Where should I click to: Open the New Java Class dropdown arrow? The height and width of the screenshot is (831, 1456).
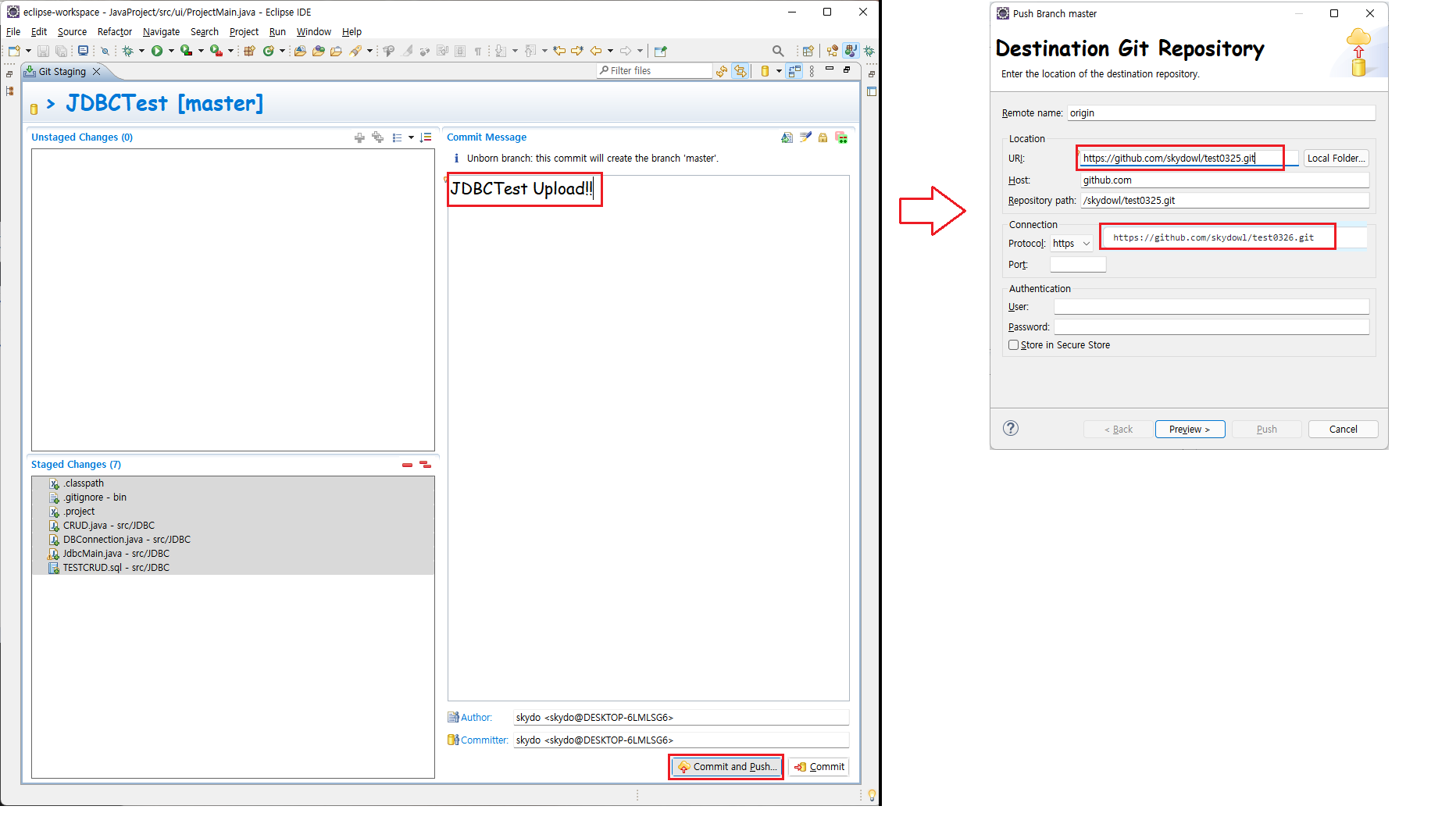[282, 51]
